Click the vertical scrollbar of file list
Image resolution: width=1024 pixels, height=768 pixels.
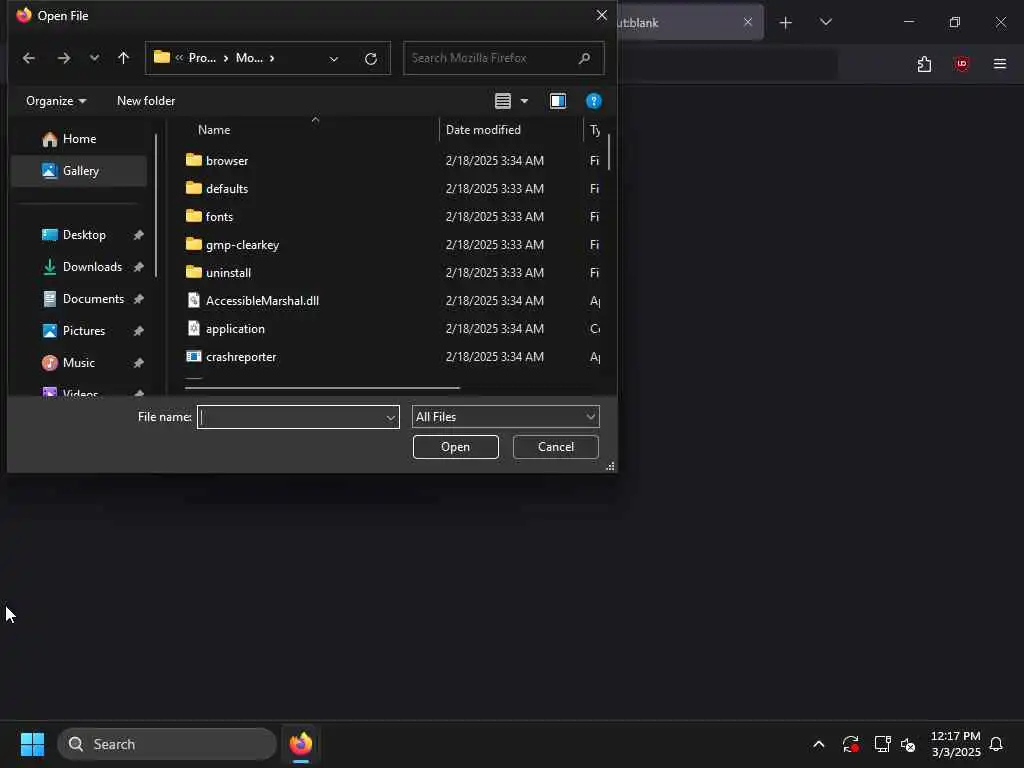pyautogui.click(x=609, y=152)
